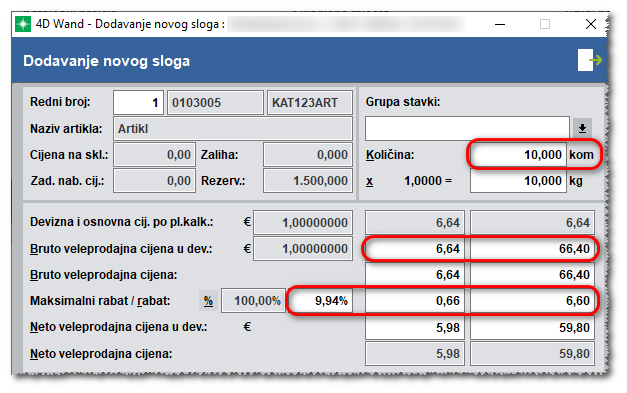The width and height of the screenshot is (627, 393).
Task: Click the rabat percentage field 9,94%
Action: tap(320, 301)
